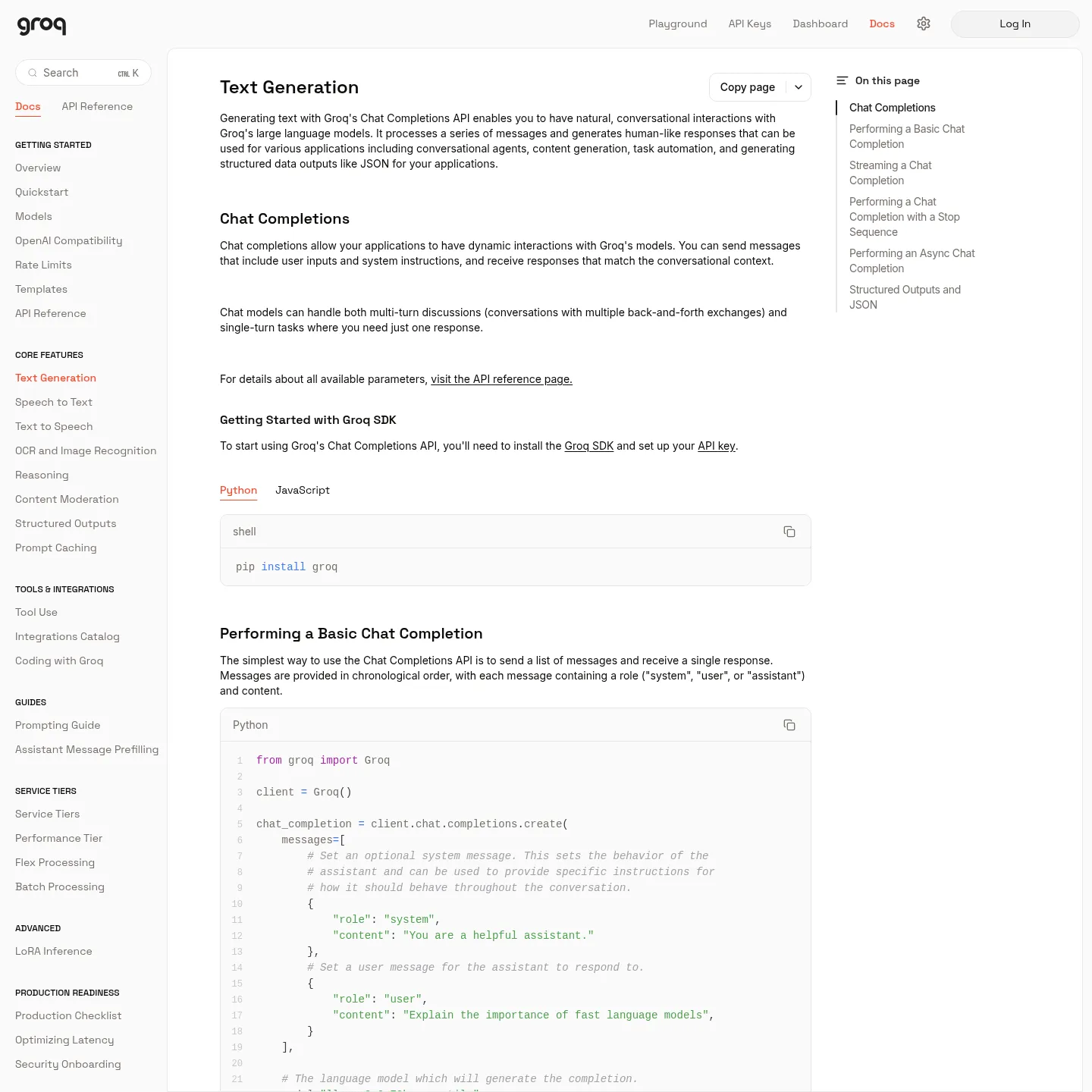Open OpenAI Compatibility sidebar page
This screenshot has height=1092, width=1092.
tap(68, 240)
